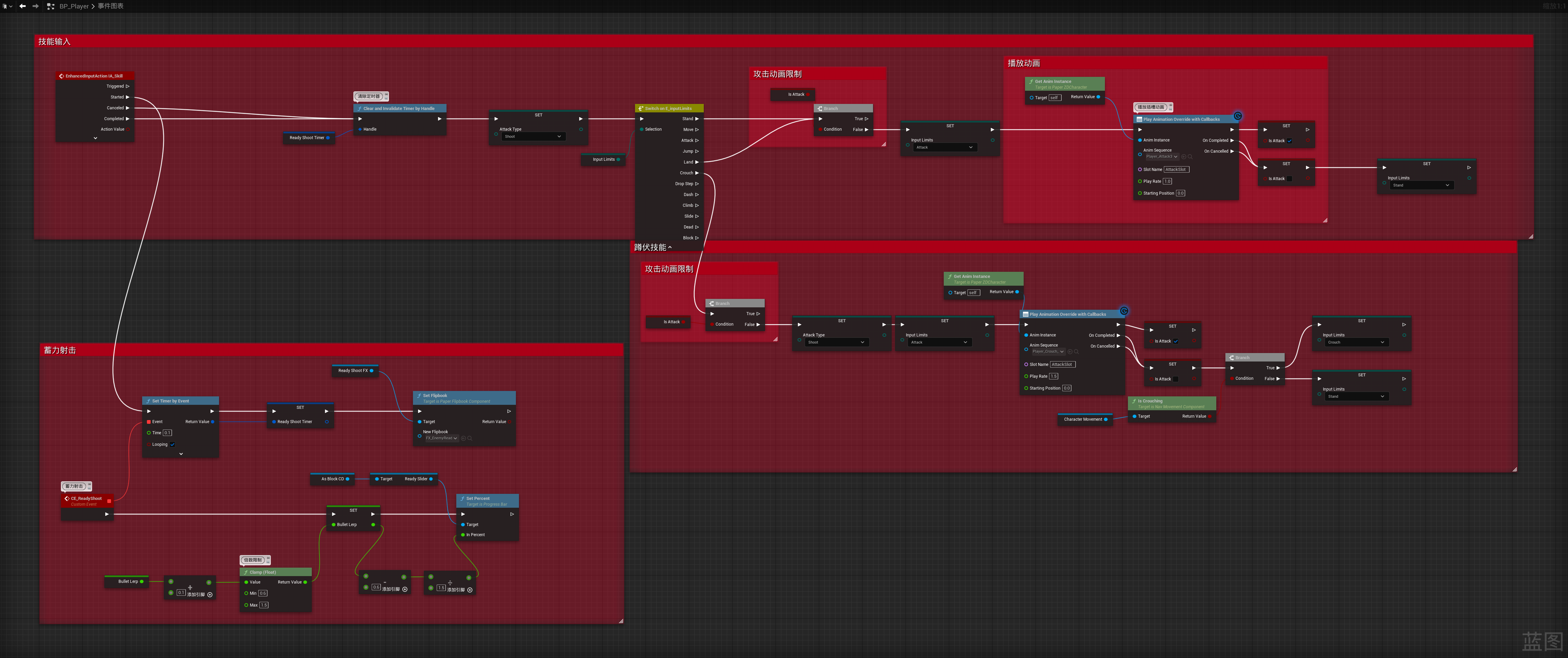Click BP_Player in the breadcrumb

click(74, 6)
